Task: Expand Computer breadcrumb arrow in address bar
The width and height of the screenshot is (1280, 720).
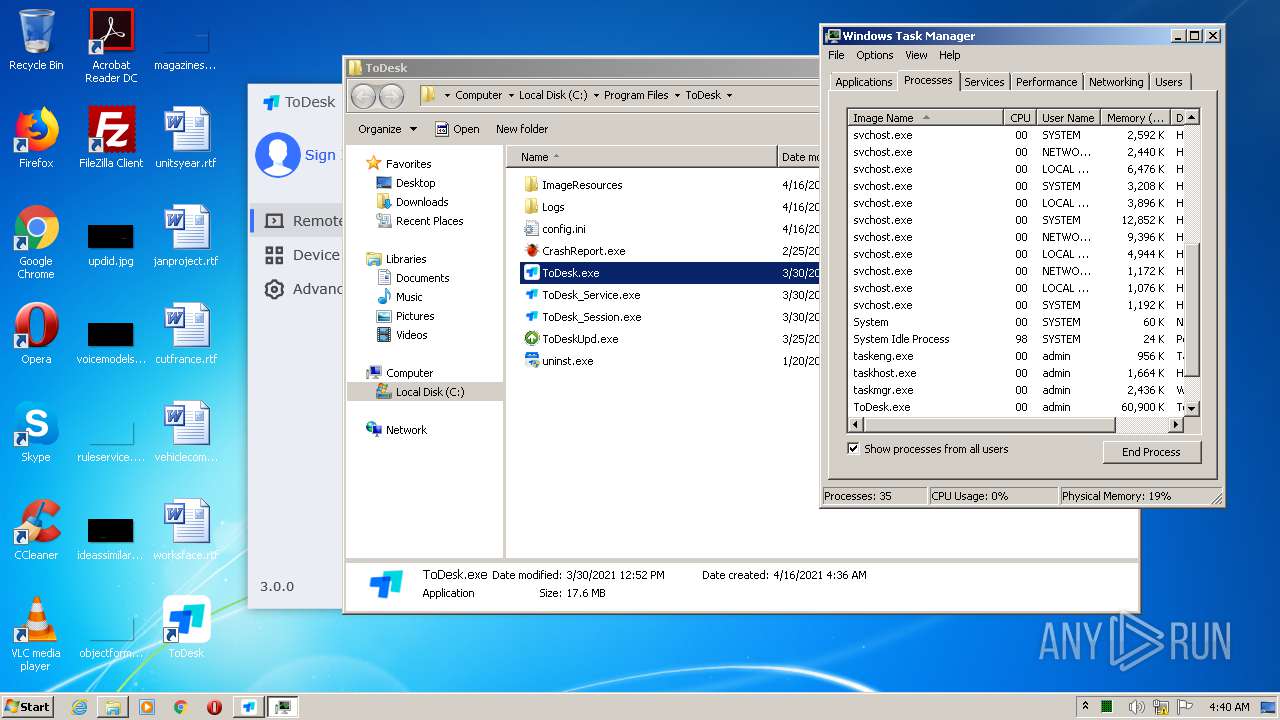Action: [x=510, y=96]
